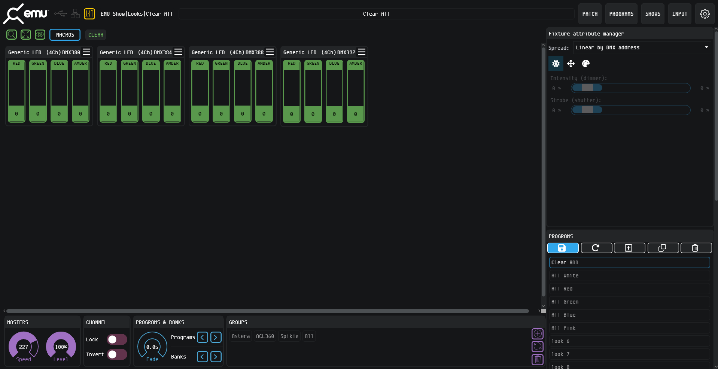This screenshot has width=718, height=369.
Task: Go to next program arrow
Action: pos(216,337)
